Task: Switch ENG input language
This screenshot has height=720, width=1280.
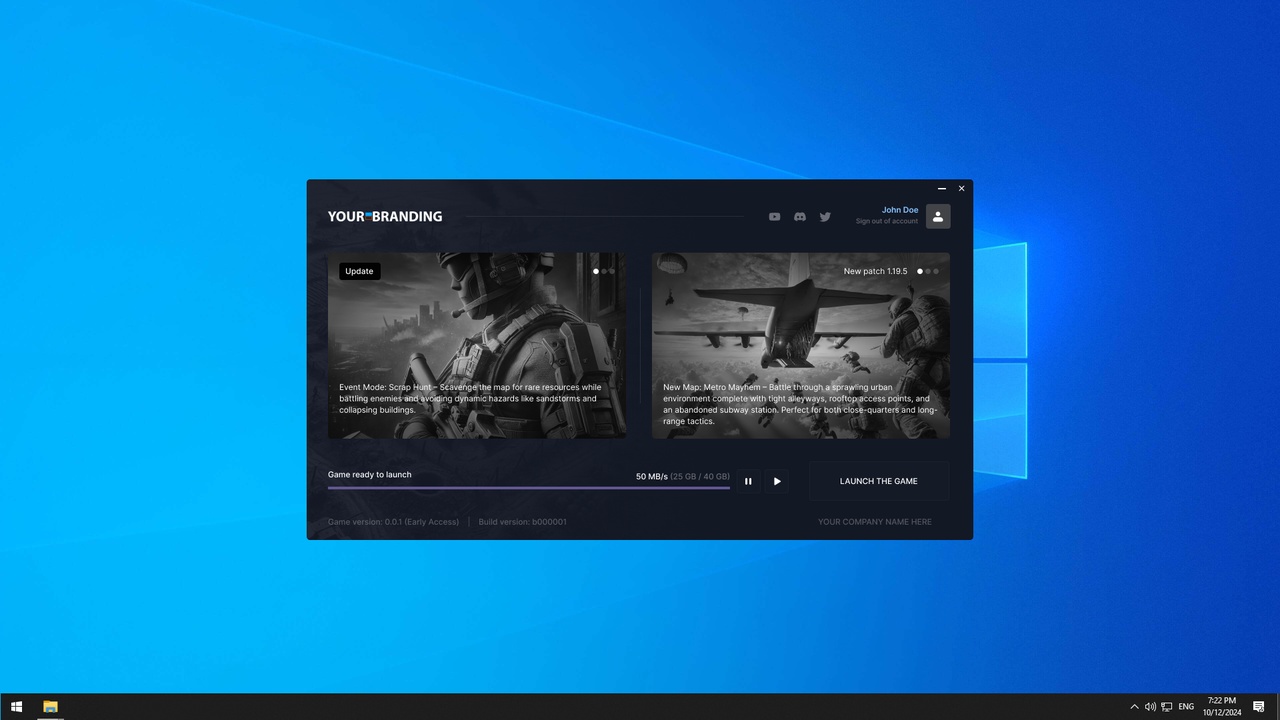Action: point(1186,707)
